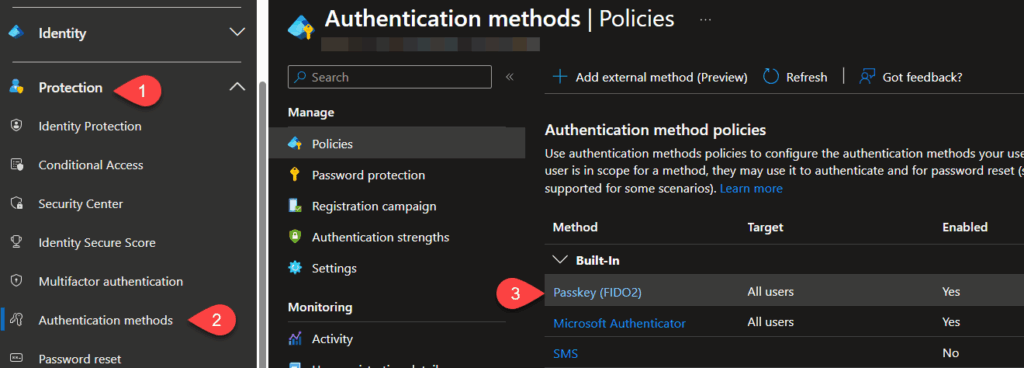Click the Identity Protection shield icon
This screenshot has height=368, width=1024.
[x=17, y=126]
